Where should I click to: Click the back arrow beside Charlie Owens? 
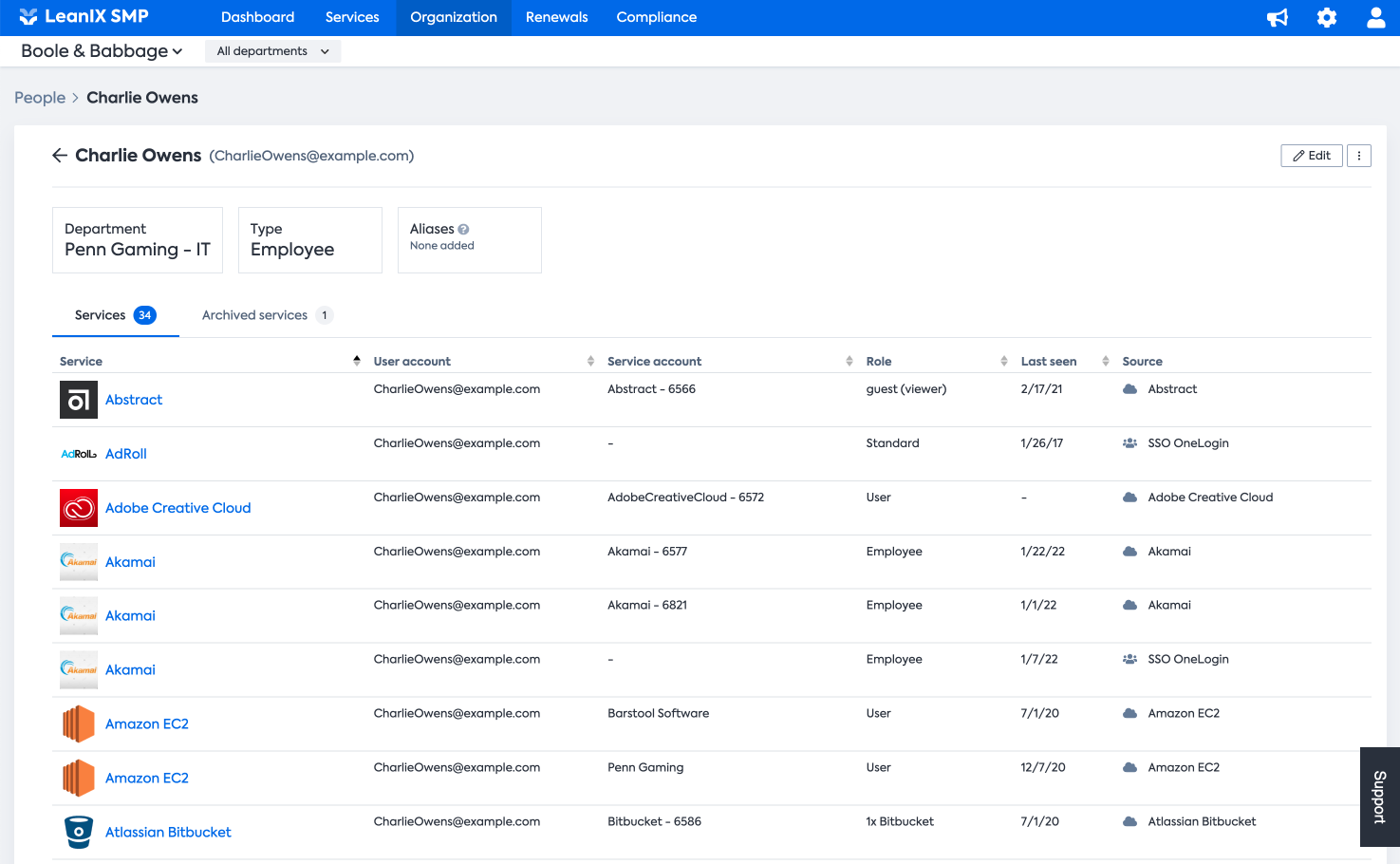60,156
